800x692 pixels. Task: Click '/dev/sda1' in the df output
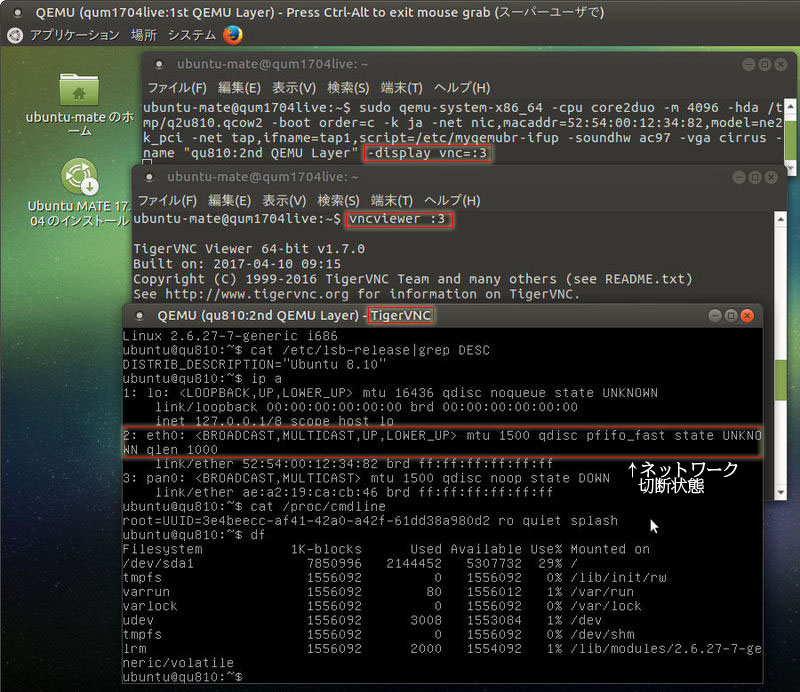point(158,563)
